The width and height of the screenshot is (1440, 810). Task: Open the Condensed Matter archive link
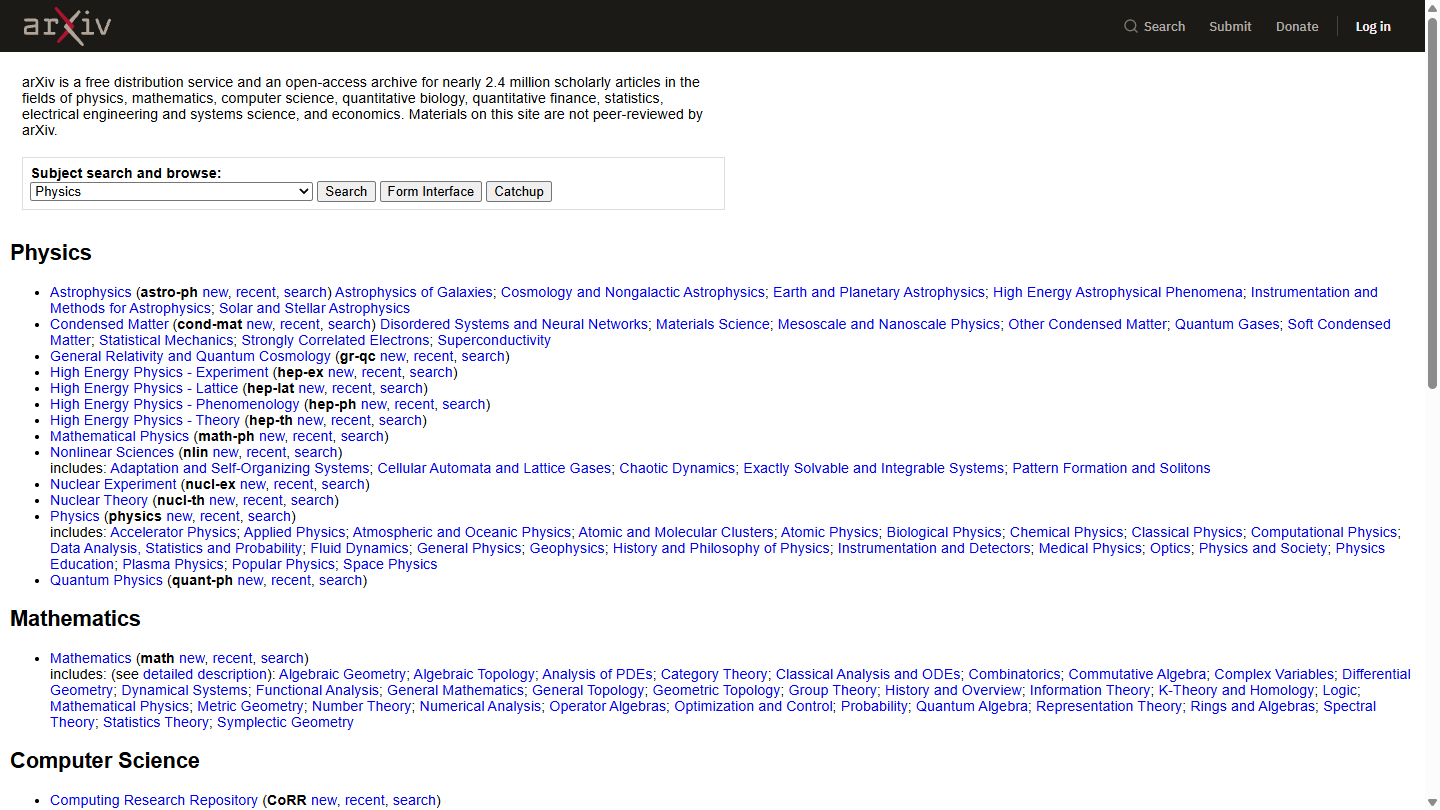[109, 324]
